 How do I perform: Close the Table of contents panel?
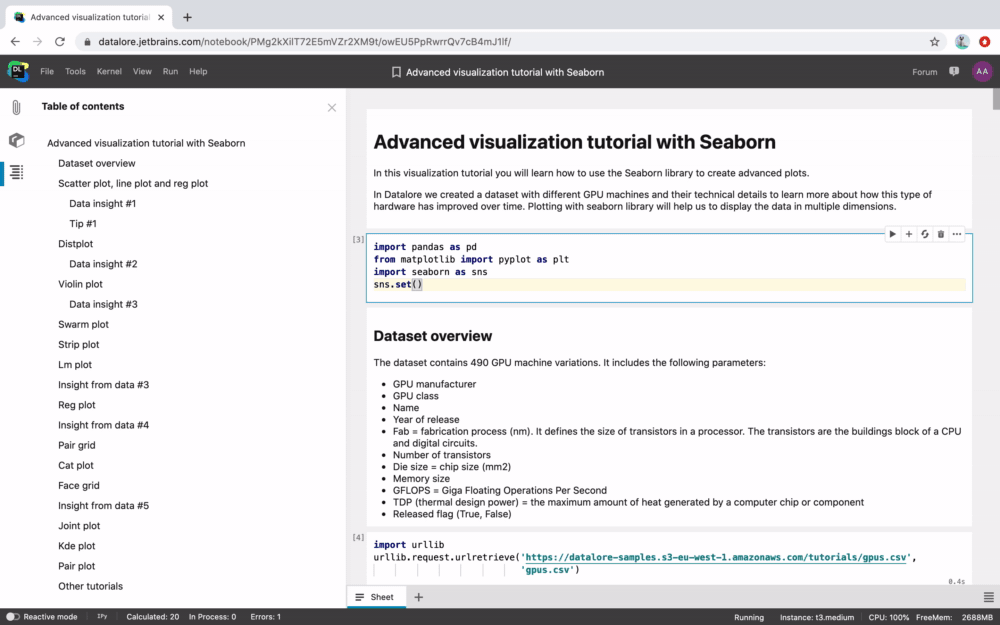[x=332, y=108]
